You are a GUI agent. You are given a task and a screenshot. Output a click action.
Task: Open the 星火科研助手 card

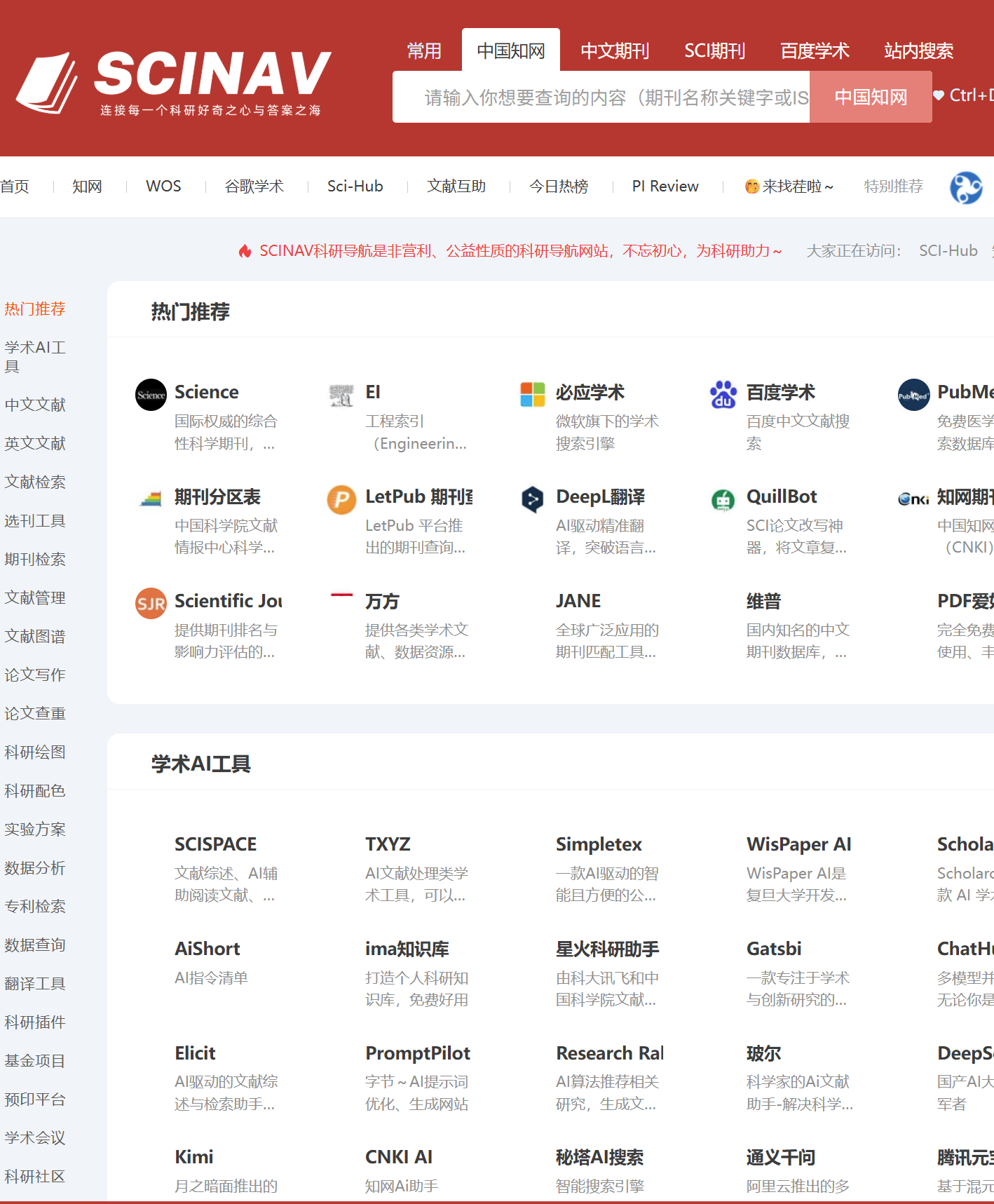[590, 973]
